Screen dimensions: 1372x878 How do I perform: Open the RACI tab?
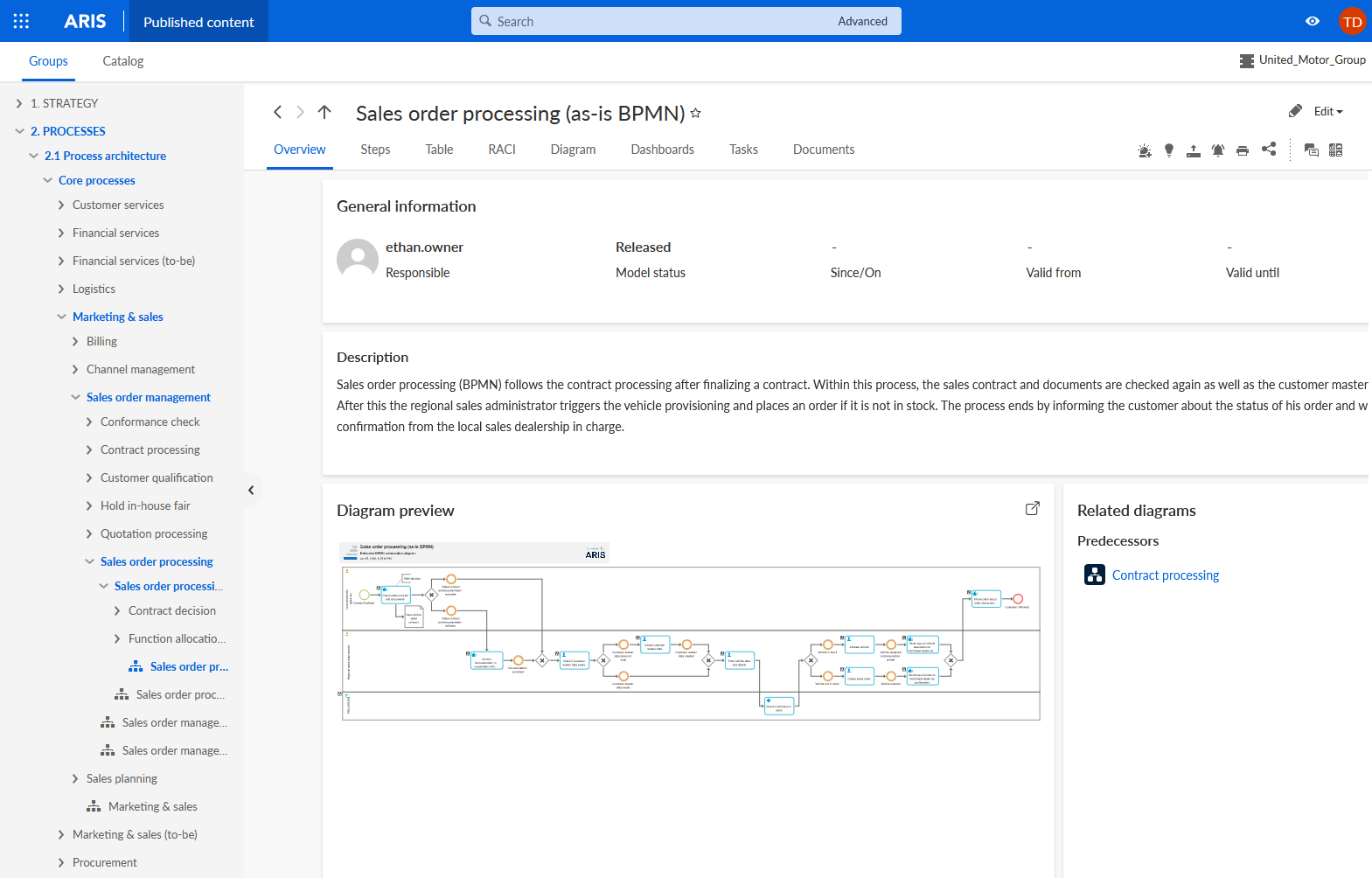point(502,150)
